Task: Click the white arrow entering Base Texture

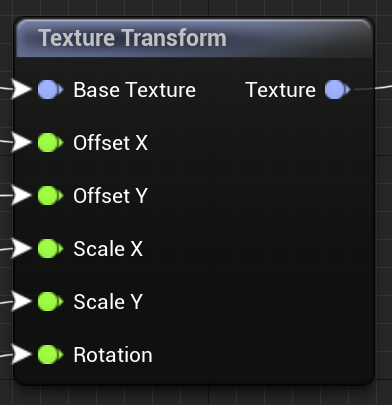Action: (x=22, y=89)
